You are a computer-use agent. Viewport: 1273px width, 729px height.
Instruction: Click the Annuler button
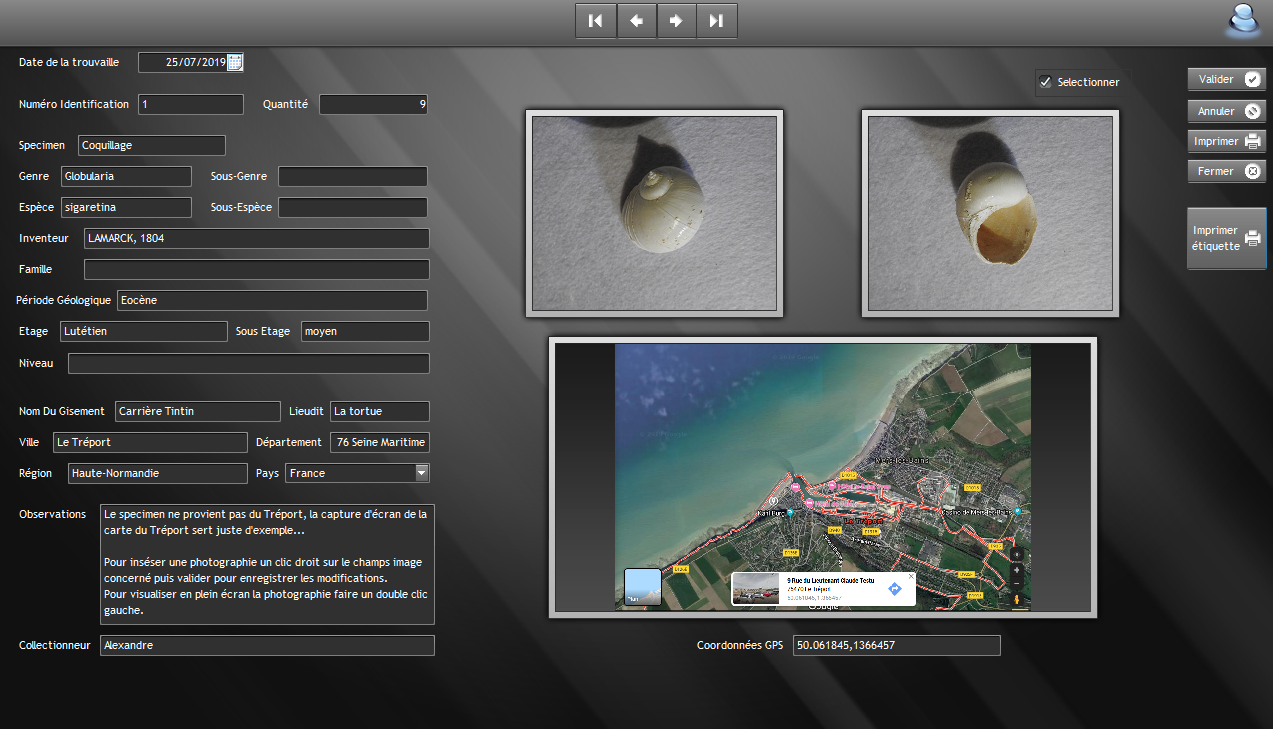coord(1227,111)
